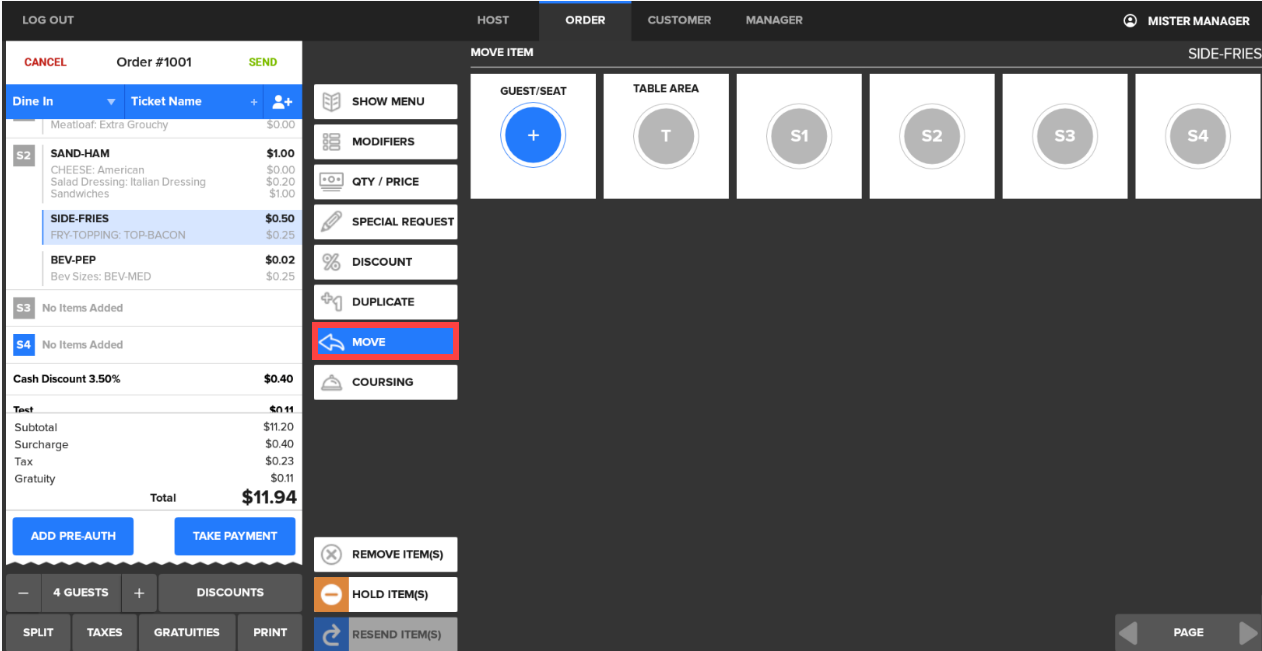The image size is (1262, 651).
Task: Select the blue S4 seat badge
Action: [x=24, y=344]
